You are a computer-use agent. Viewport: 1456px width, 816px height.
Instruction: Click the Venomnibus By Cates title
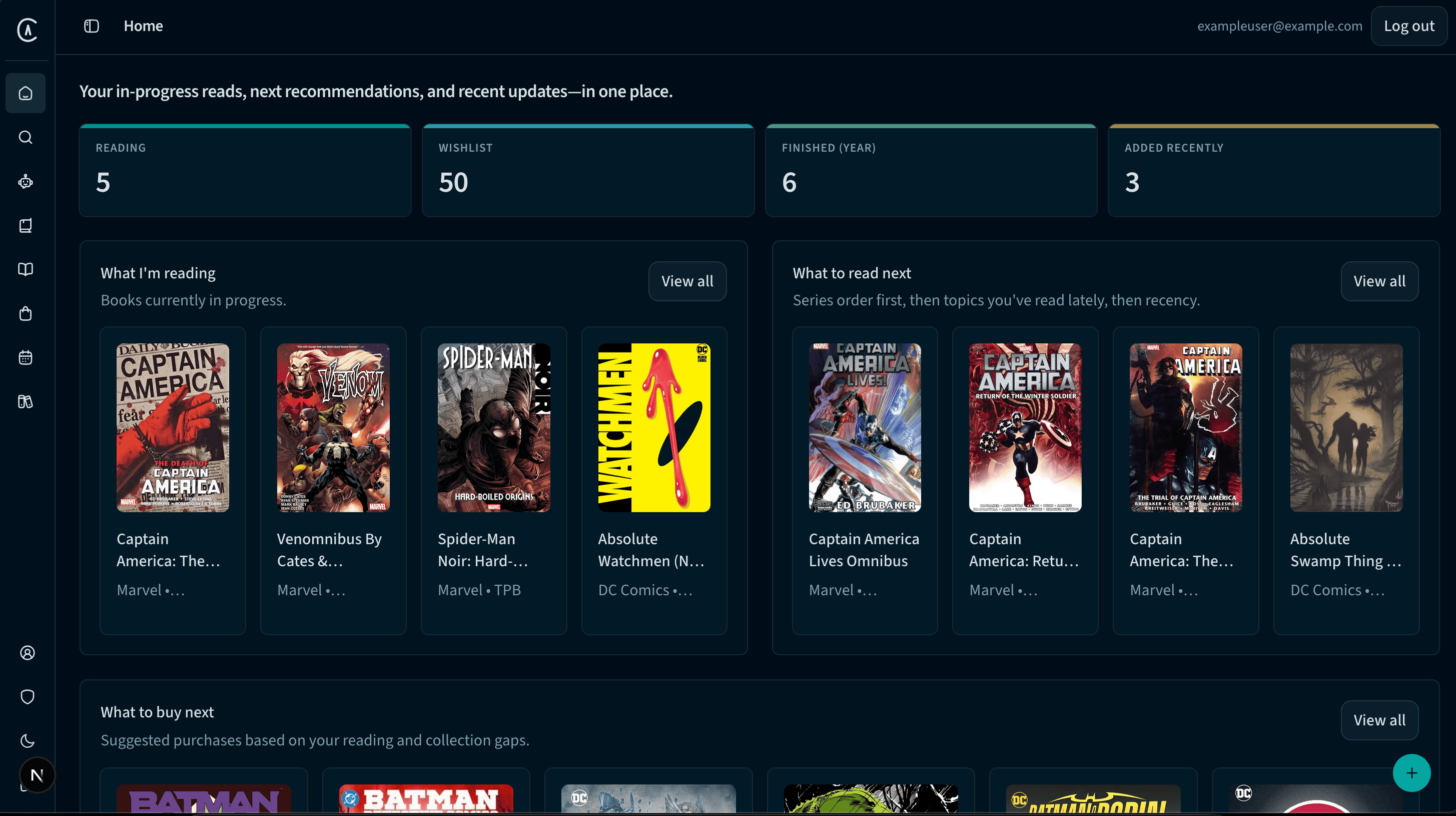(330, 550)
